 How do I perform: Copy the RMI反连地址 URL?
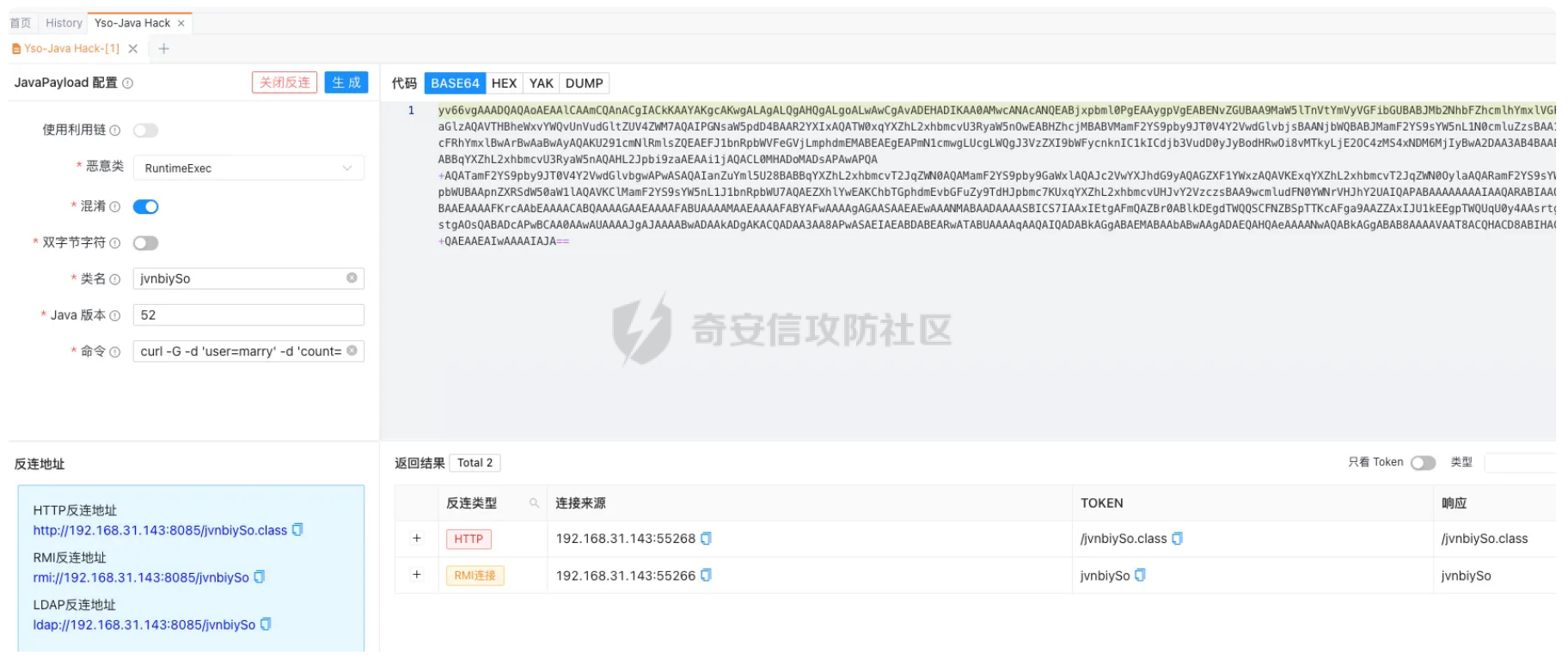point(260,577)
